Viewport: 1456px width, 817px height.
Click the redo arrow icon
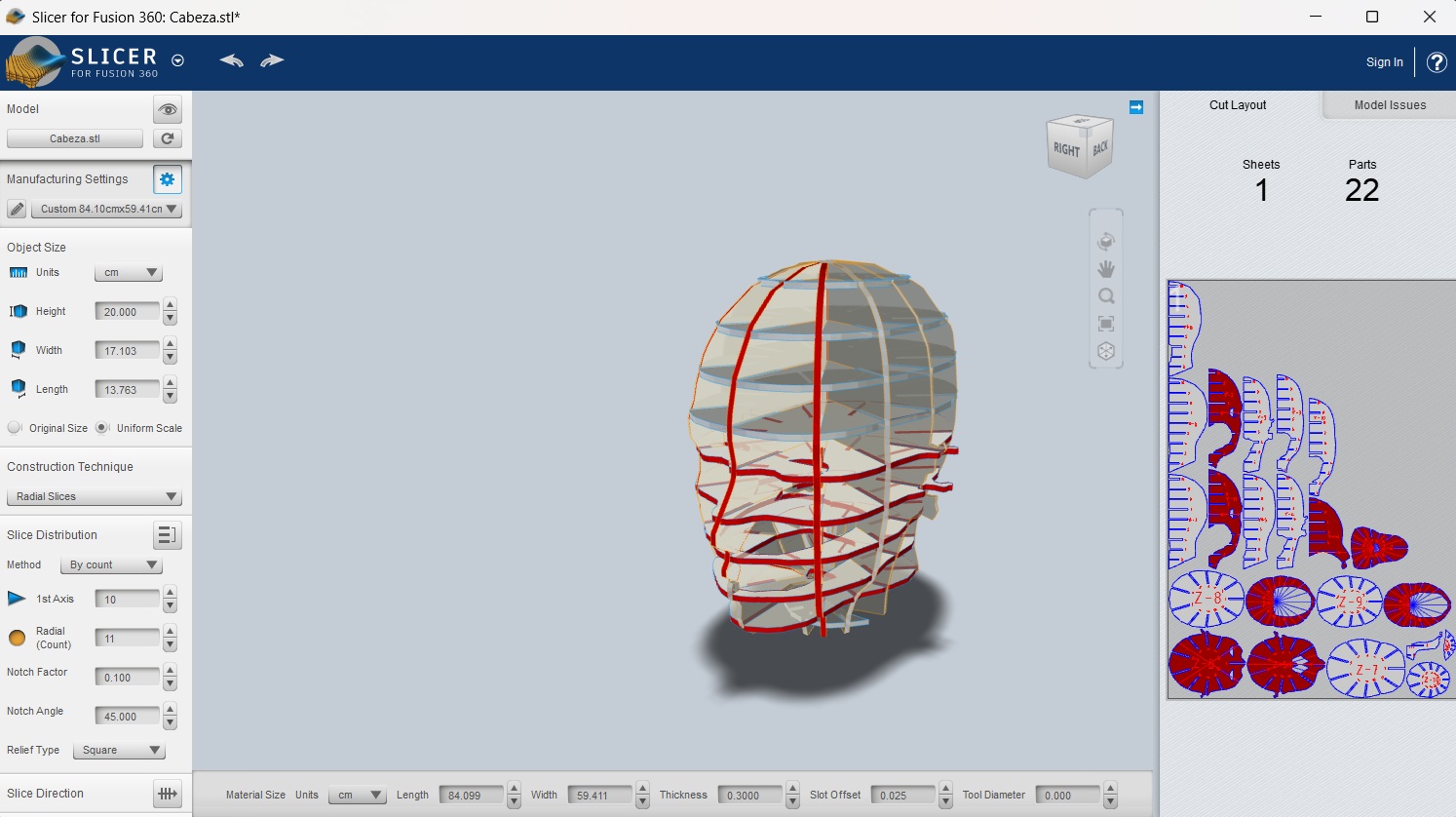click(x=272, y=60)
